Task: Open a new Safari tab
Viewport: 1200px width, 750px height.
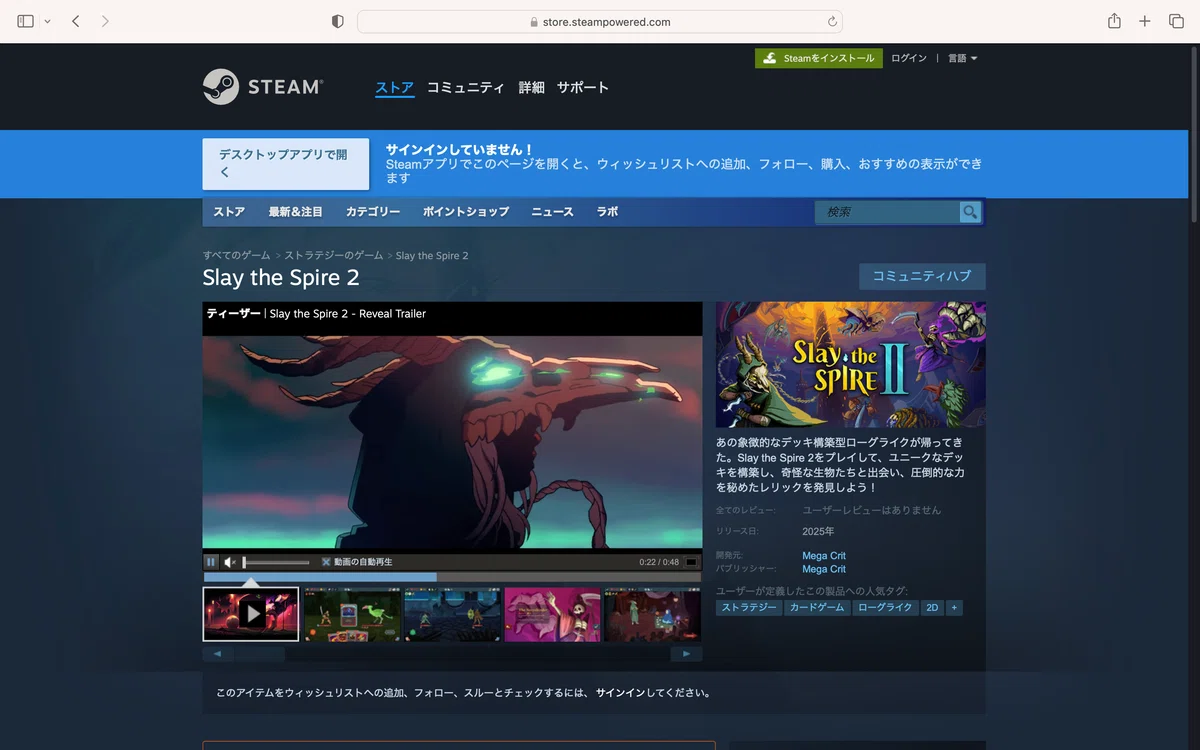Action: coord(1145,21)
